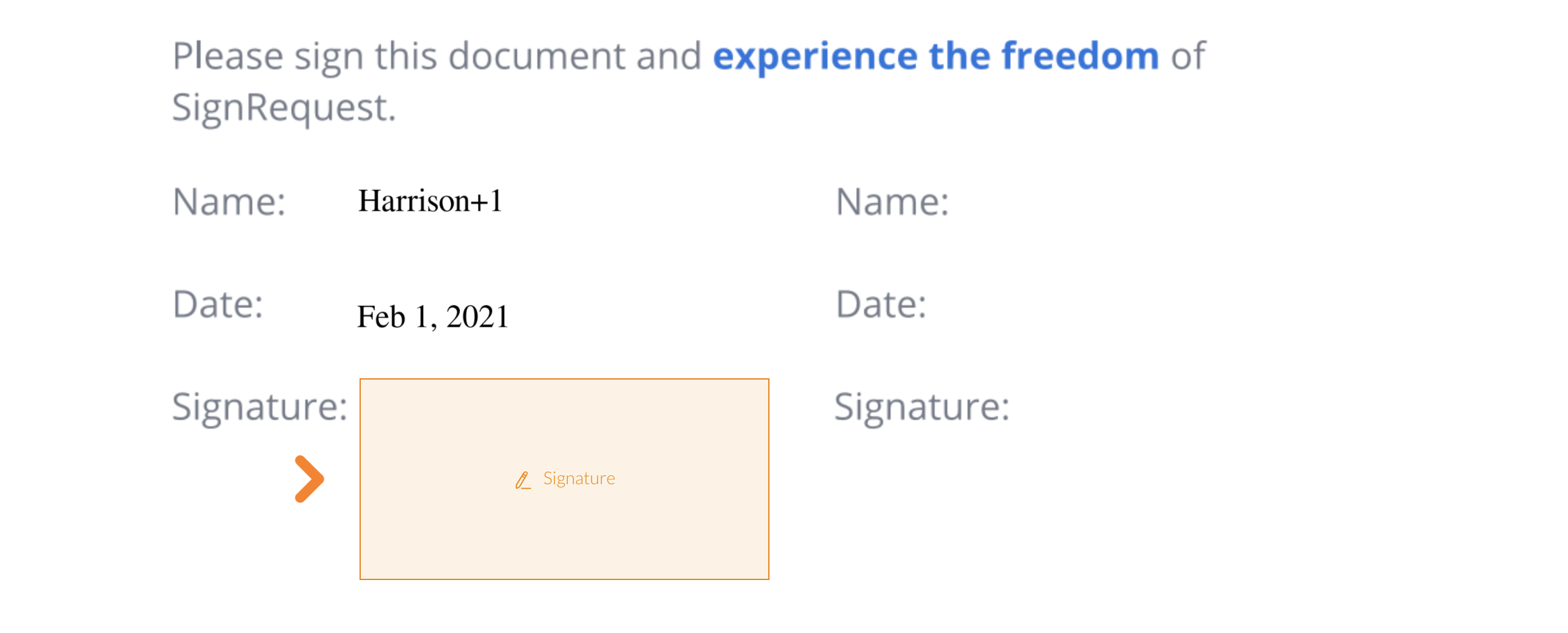The height and width of the screenshot is (633, 1568).
Task: Click the pencil icon in signature box
Action: click(523, 480)
